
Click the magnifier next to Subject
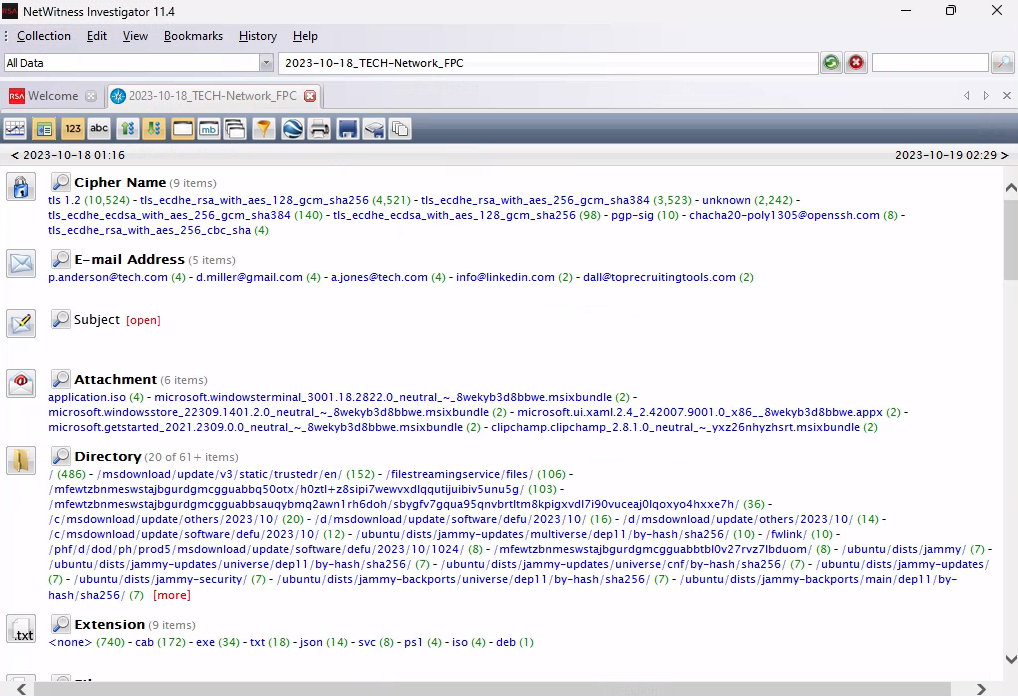pyautogui.click(x=60, y=319)
